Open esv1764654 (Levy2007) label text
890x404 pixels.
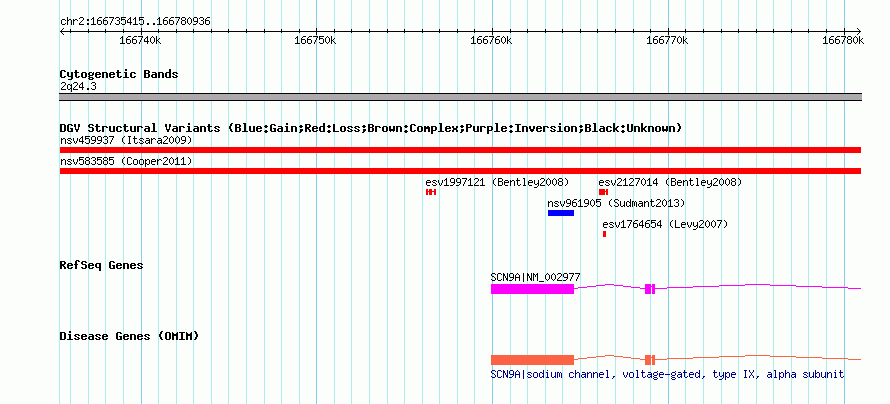click(665, 224)
